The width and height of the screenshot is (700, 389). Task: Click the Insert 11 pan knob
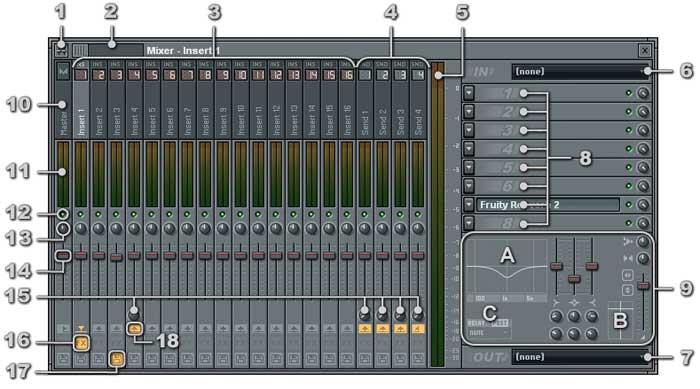tap(258, 229)
